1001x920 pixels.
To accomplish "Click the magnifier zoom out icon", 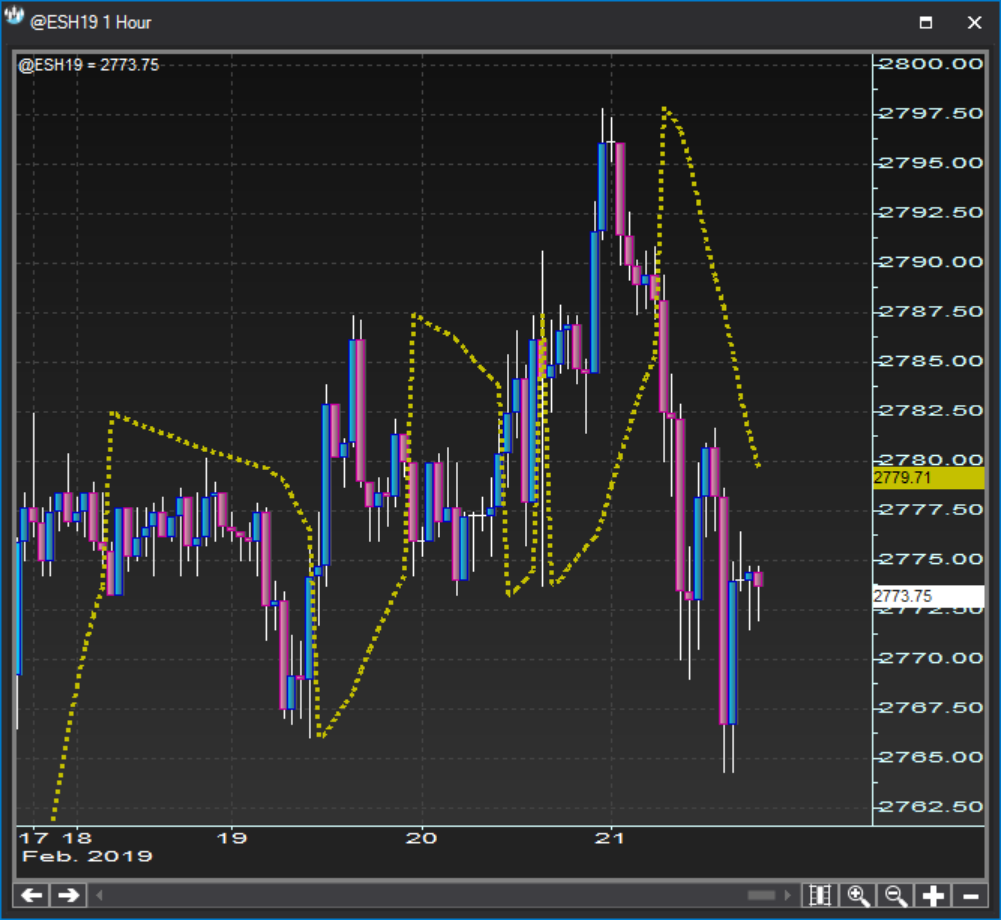I will [x=895, y=896].
